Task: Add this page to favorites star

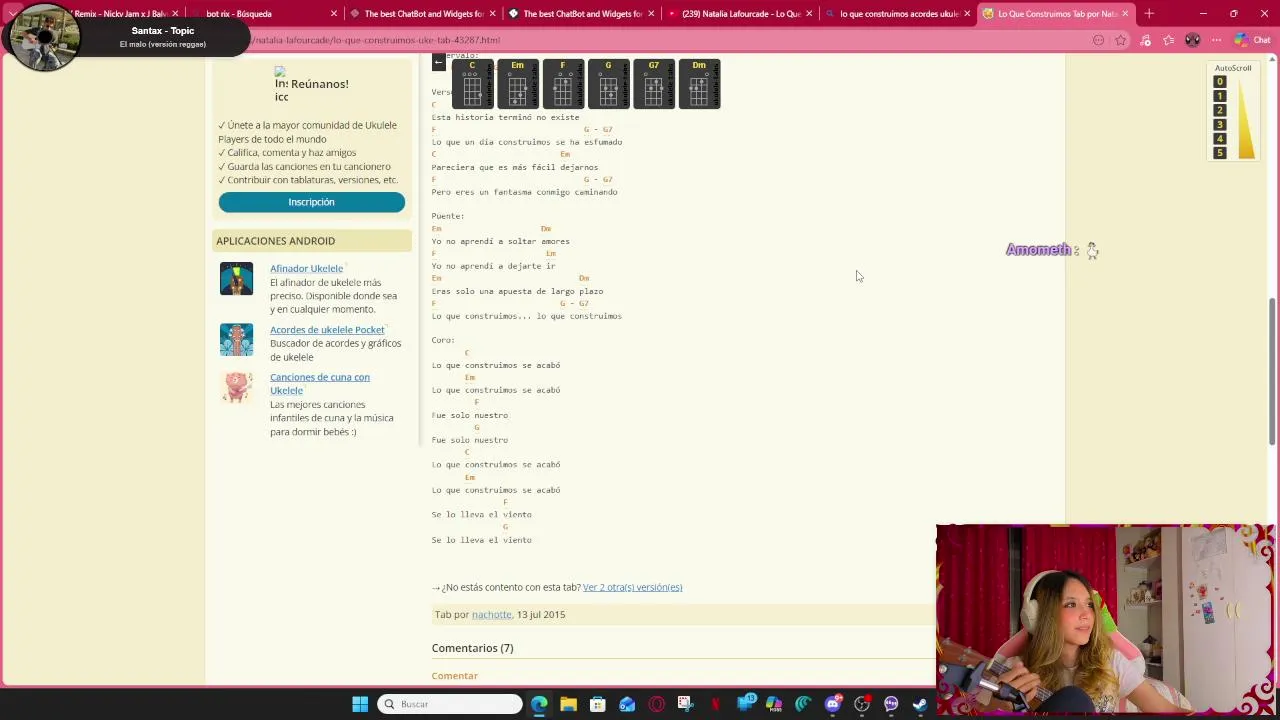Action: pyautogui.click(x=1121, y=40)
